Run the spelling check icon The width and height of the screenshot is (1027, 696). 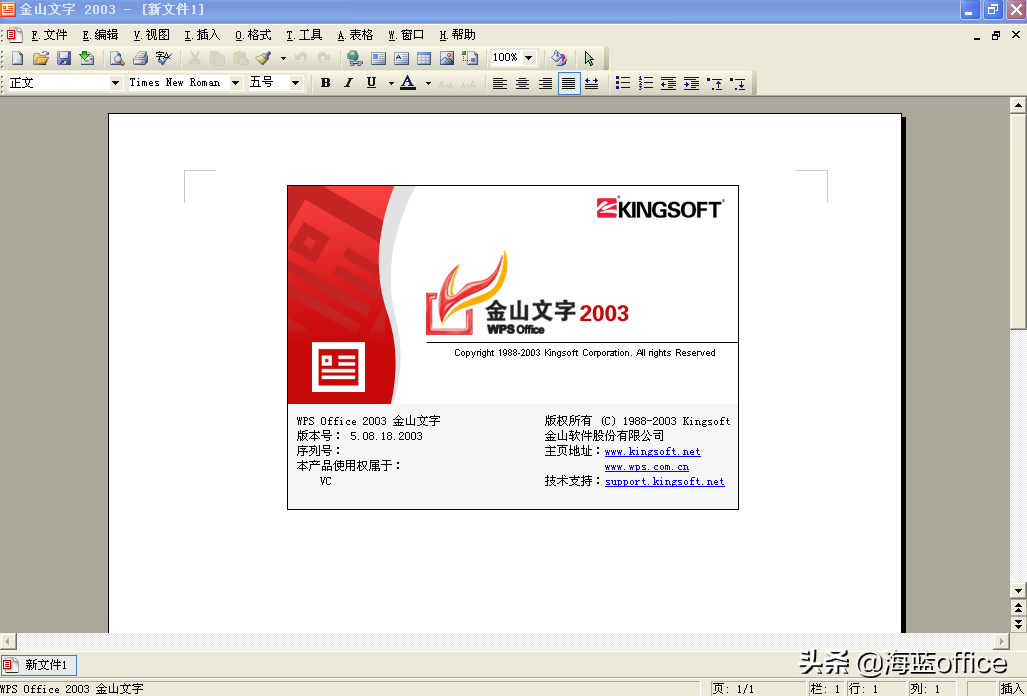coord(163,58)
